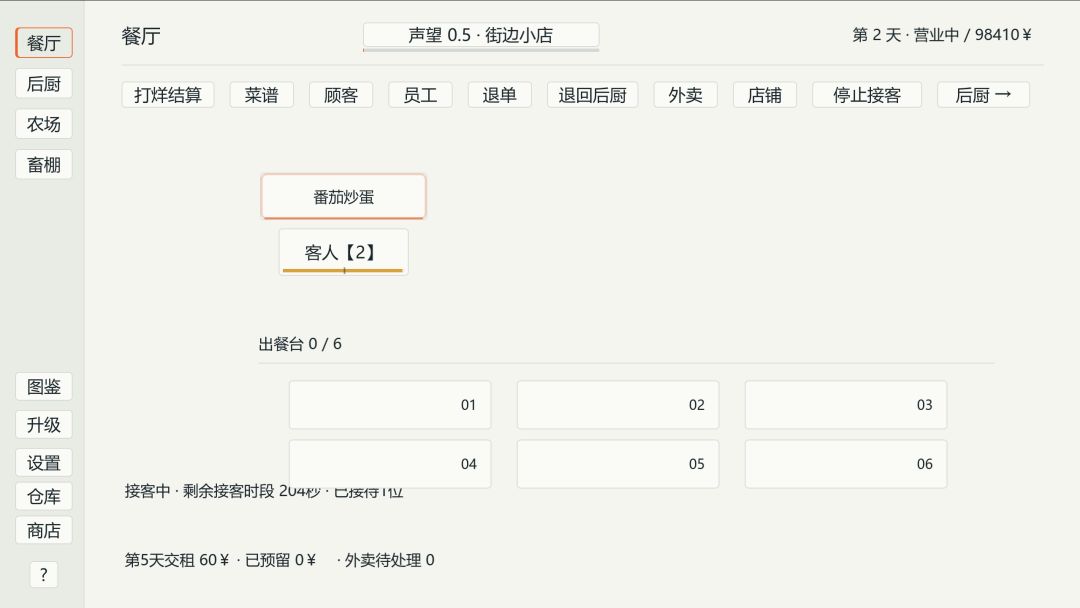Click the 第 2 天 · 营业中 / 98410¥ status

tap(942, 35)
